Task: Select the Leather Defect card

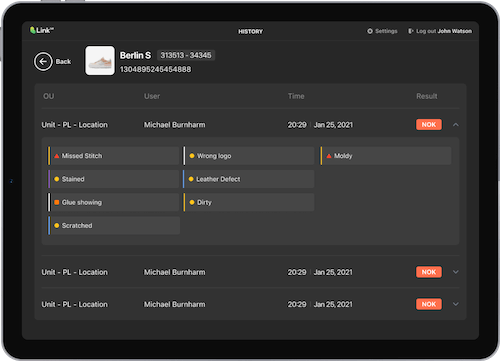Action: pos(249,179)
